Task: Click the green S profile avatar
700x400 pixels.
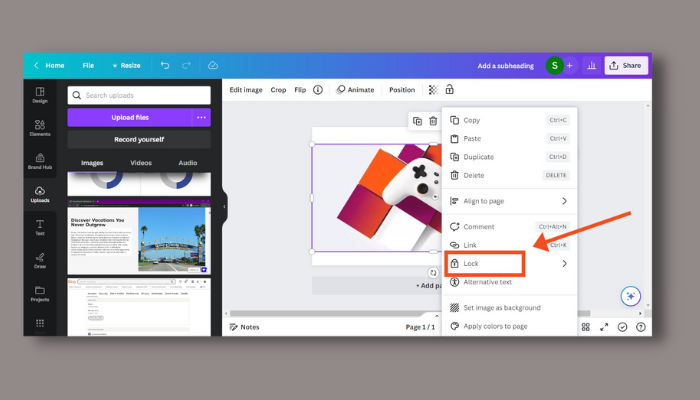Action: click(x=554, y=66)
